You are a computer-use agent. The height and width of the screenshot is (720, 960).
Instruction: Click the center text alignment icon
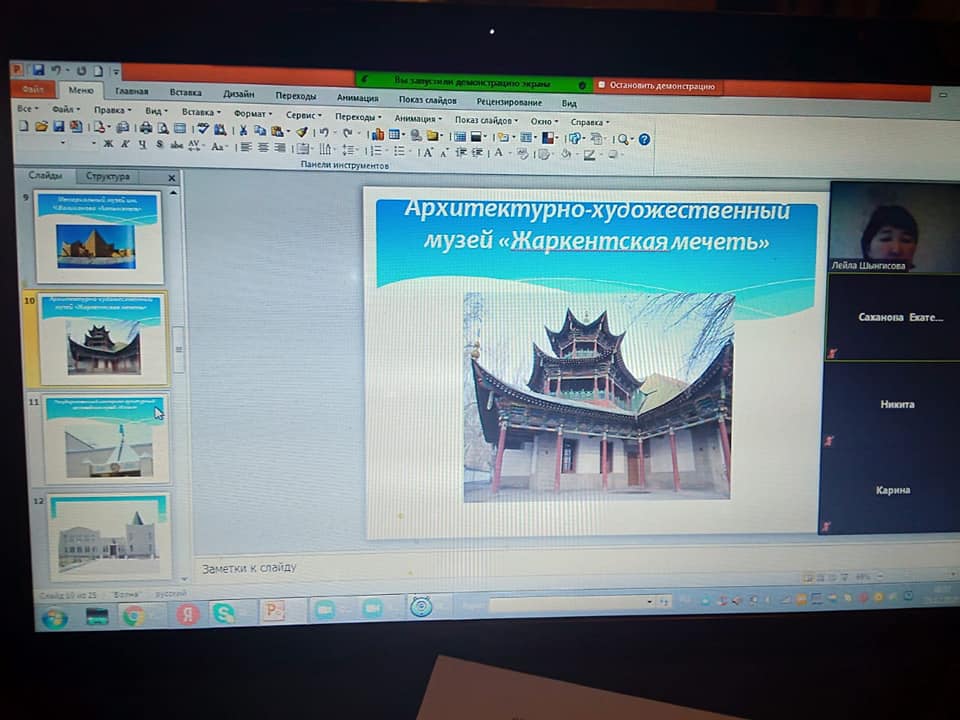(x=263, y=148)
